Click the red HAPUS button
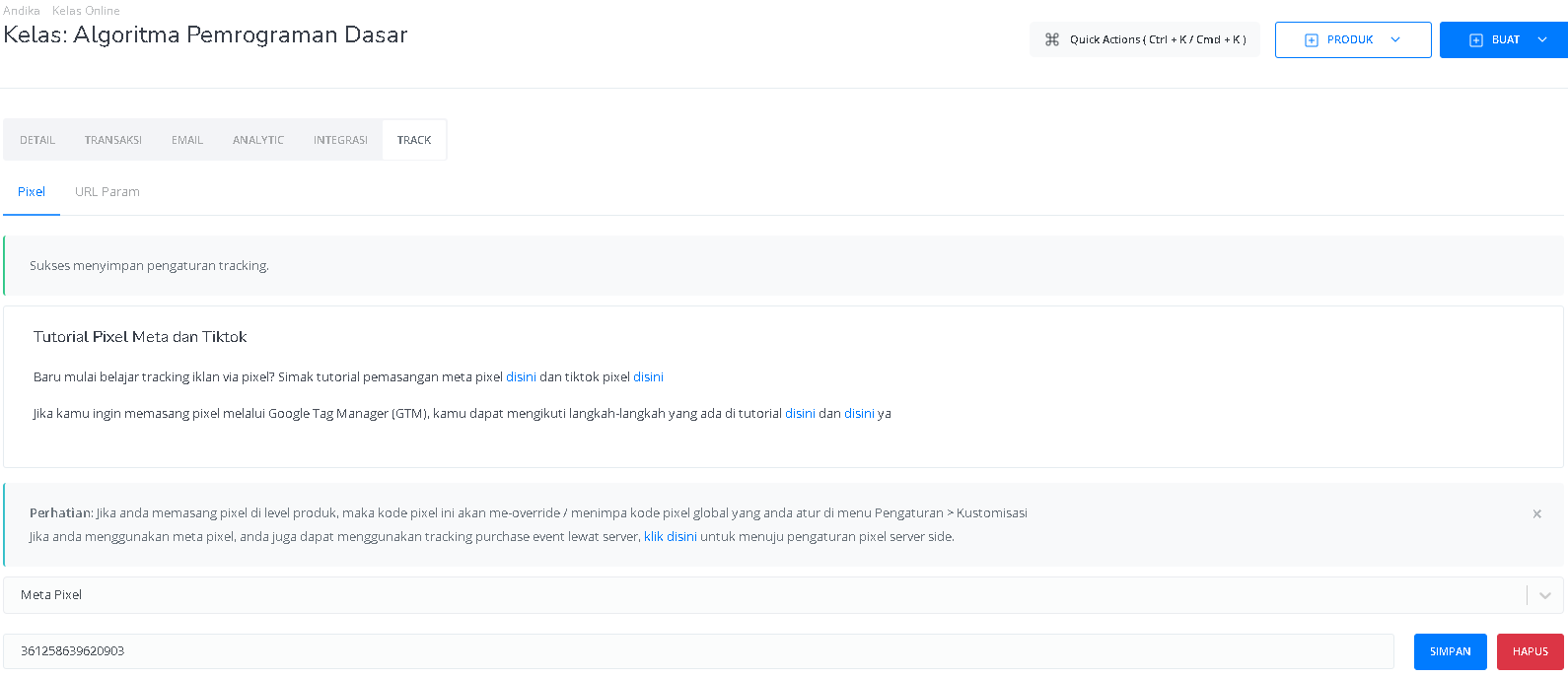Viewport: 1568px width, 677px height. pos(1531,651)
